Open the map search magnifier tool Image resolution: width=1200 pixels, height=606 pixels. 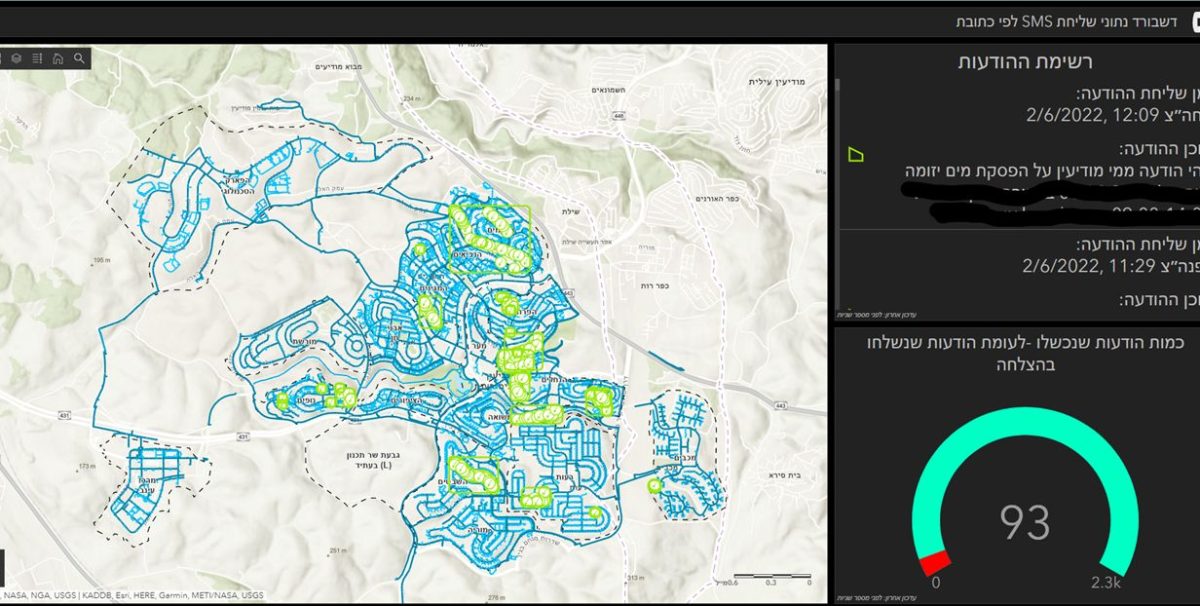(78, 59)
